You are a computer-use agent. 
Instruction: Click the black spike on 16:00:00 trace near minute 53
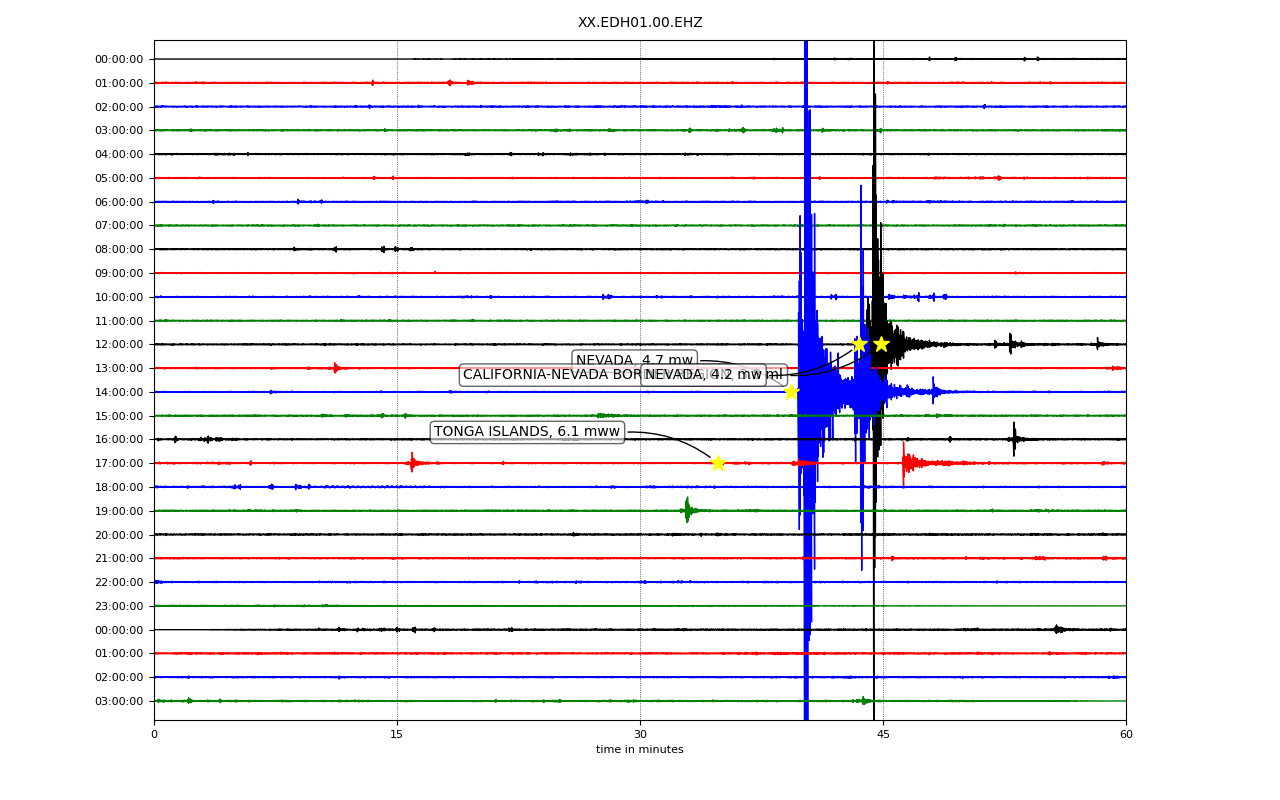[1014, 438]
